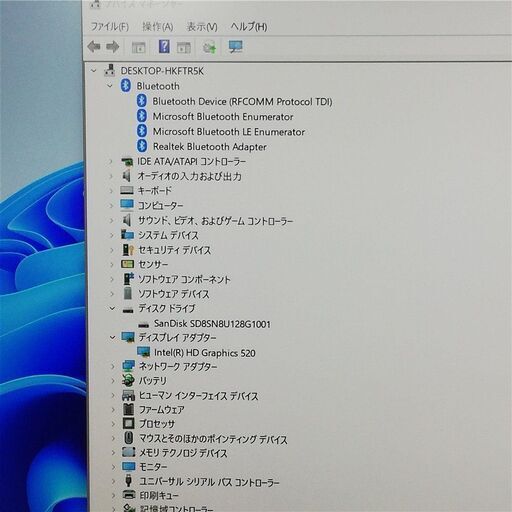Expand オーディオの入力および出力
This screenshot has height=512, width=512.
(111, 176)
